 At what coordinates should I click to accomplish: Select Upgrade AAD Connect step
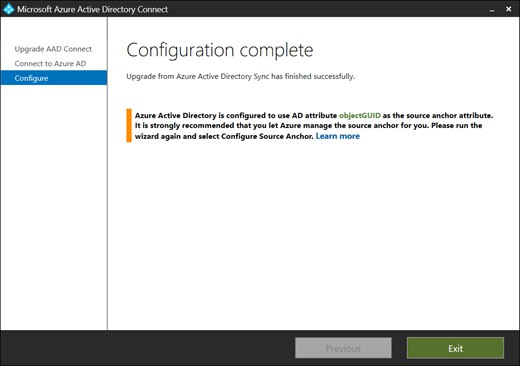(x=53, y=49)
